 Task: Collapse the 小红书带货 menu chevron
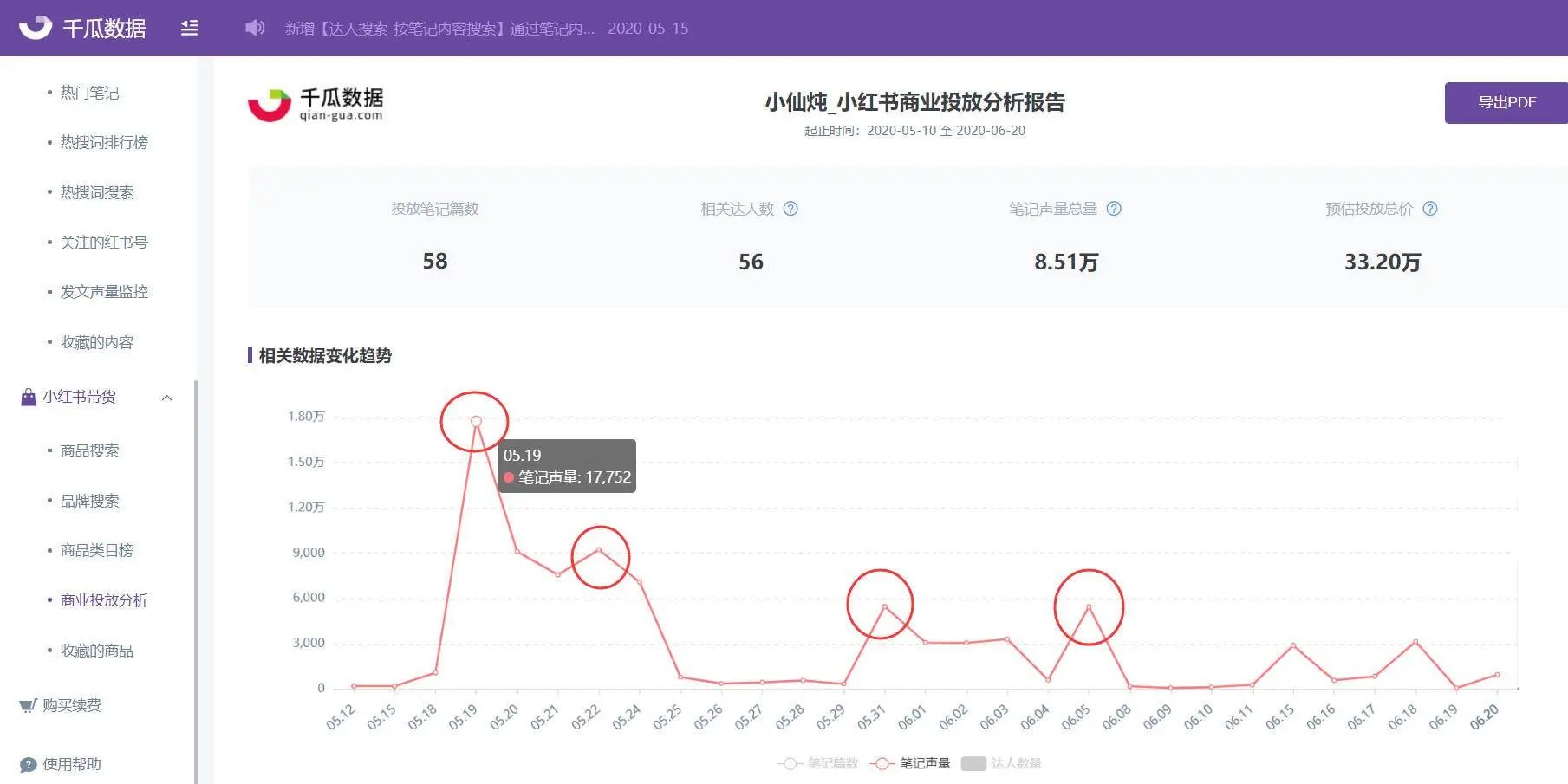pos(167,398)
